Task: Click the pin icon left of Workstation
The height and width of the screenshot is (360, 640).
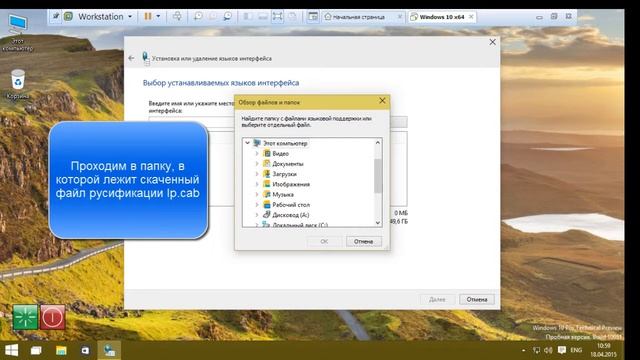Action: 56,16
